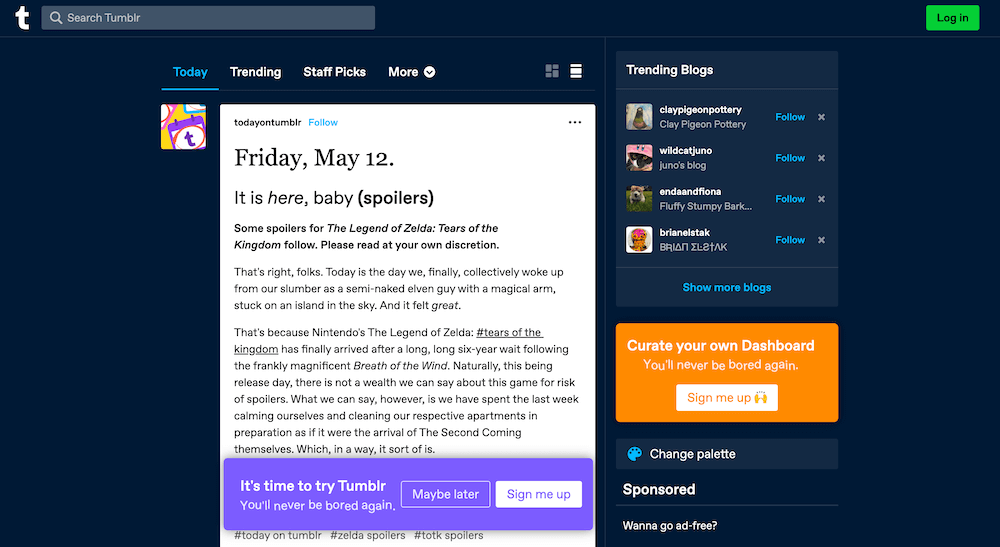Open claypigeonpottery blog name
Screen dimensions: 1000x547
700,110
